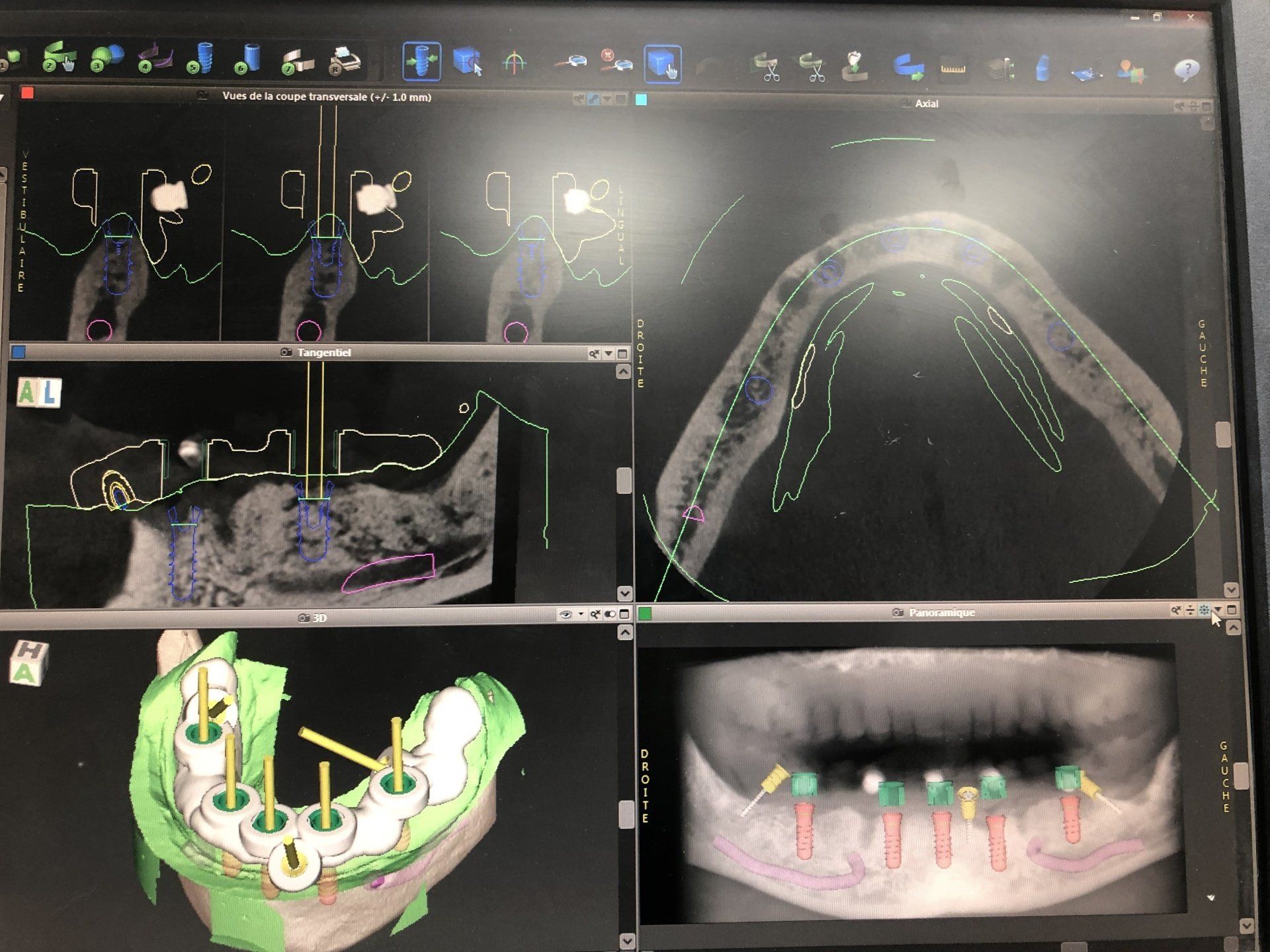This screenshot has width=1270, height=952.
Task: Select the red-cross magnifier zoom reset icon
Action: click(x=615, y=61)
